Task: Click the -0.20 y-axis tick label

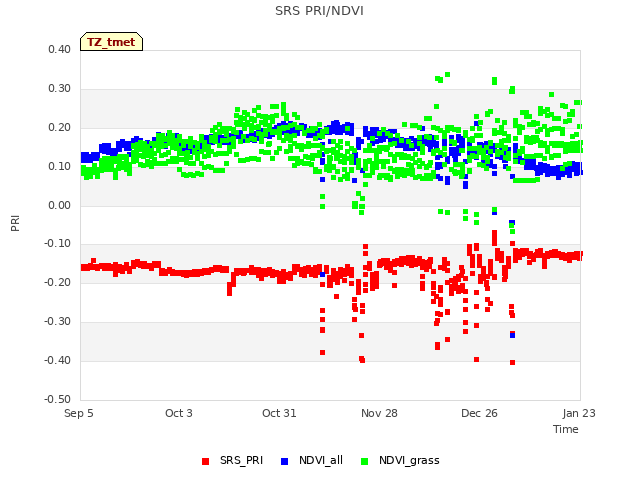Action: click(58, 282)
